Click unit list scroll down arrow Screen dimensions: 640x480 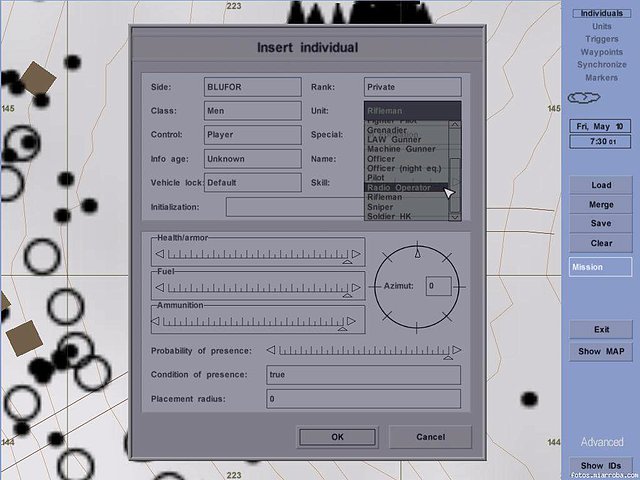coord(455,217)
